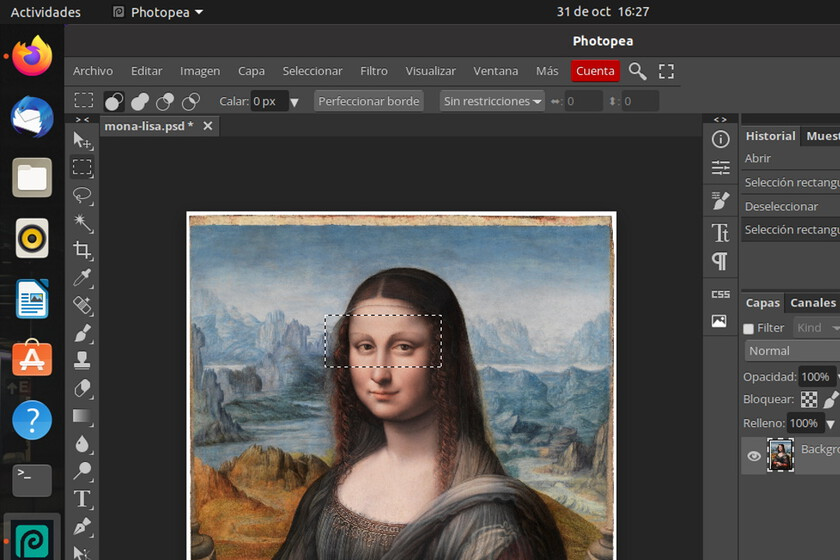Hide the Background layer with eye icon
This screenshot has height=560, width=840.
754,456
